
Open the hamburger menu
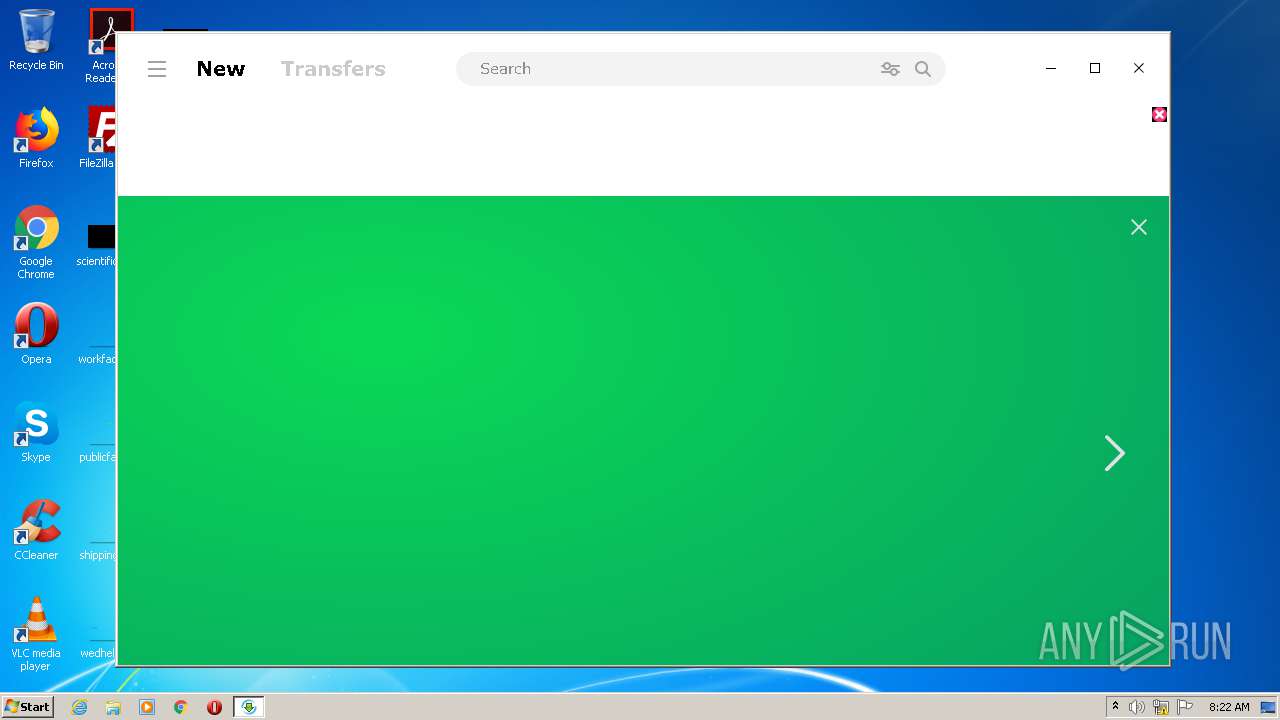point(157,69)
